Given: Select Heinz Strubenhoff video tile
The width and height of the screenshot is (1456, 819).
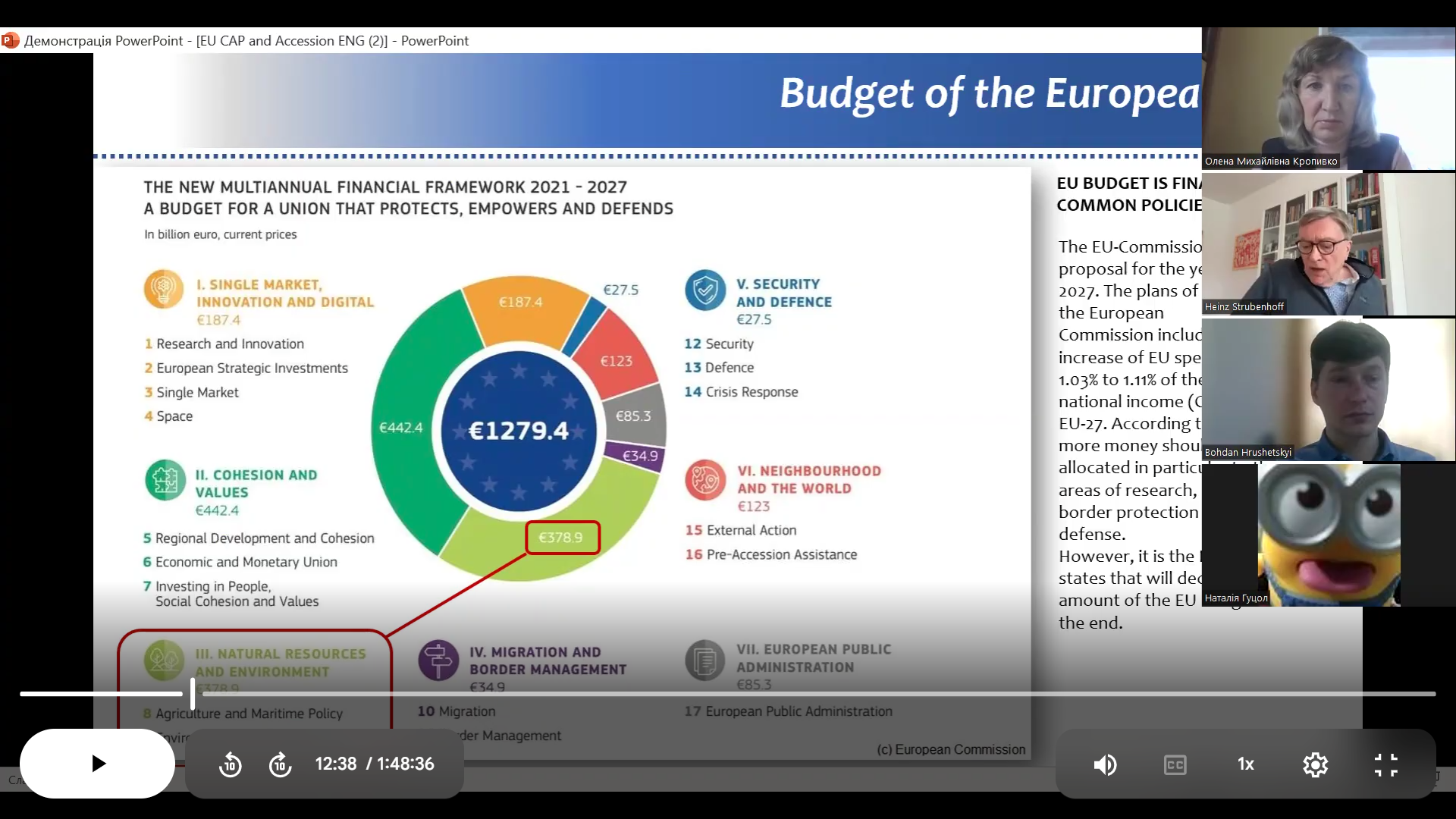Looking at the screenshot, I should [1327, 244].
